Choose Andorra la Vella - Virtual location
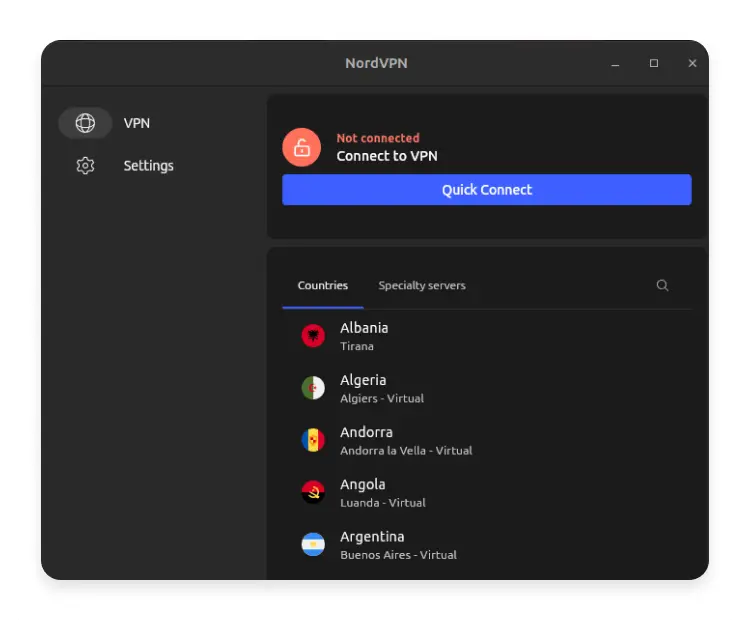The width and height of the screenshot is (750, 620). [406, 450]
